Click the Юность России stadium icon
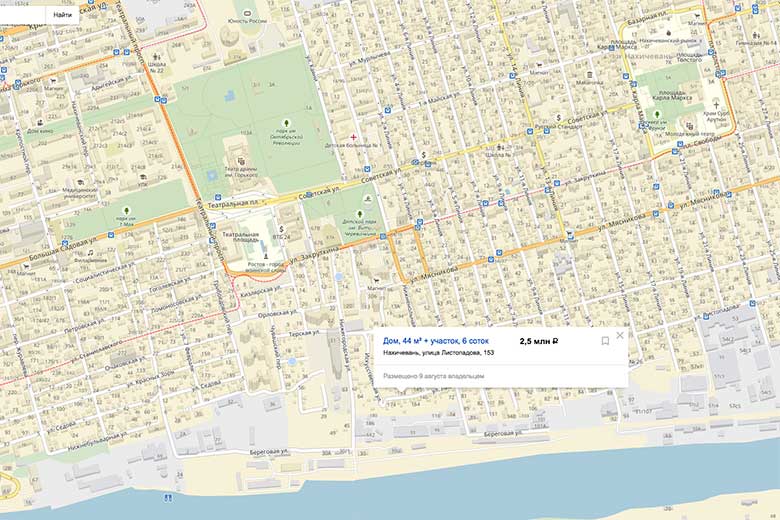Viewport: 780px width, 520px height. (x=247, y=12)
